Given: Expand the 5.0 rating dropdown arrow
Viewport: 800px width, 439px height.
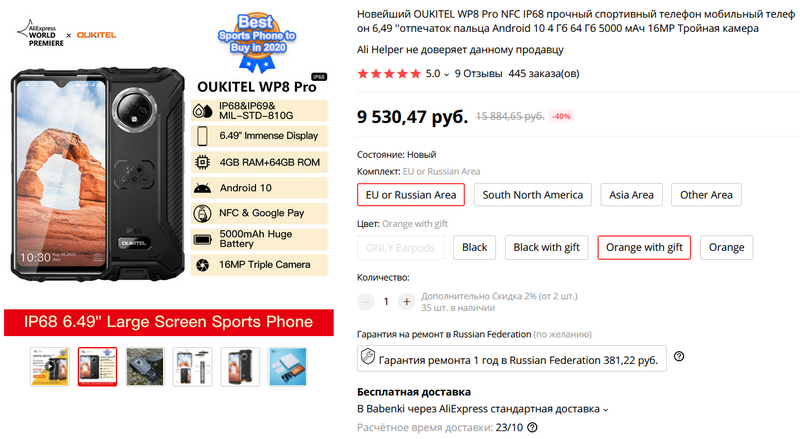Looking at the screenshot, I should [x=446, y=75].
